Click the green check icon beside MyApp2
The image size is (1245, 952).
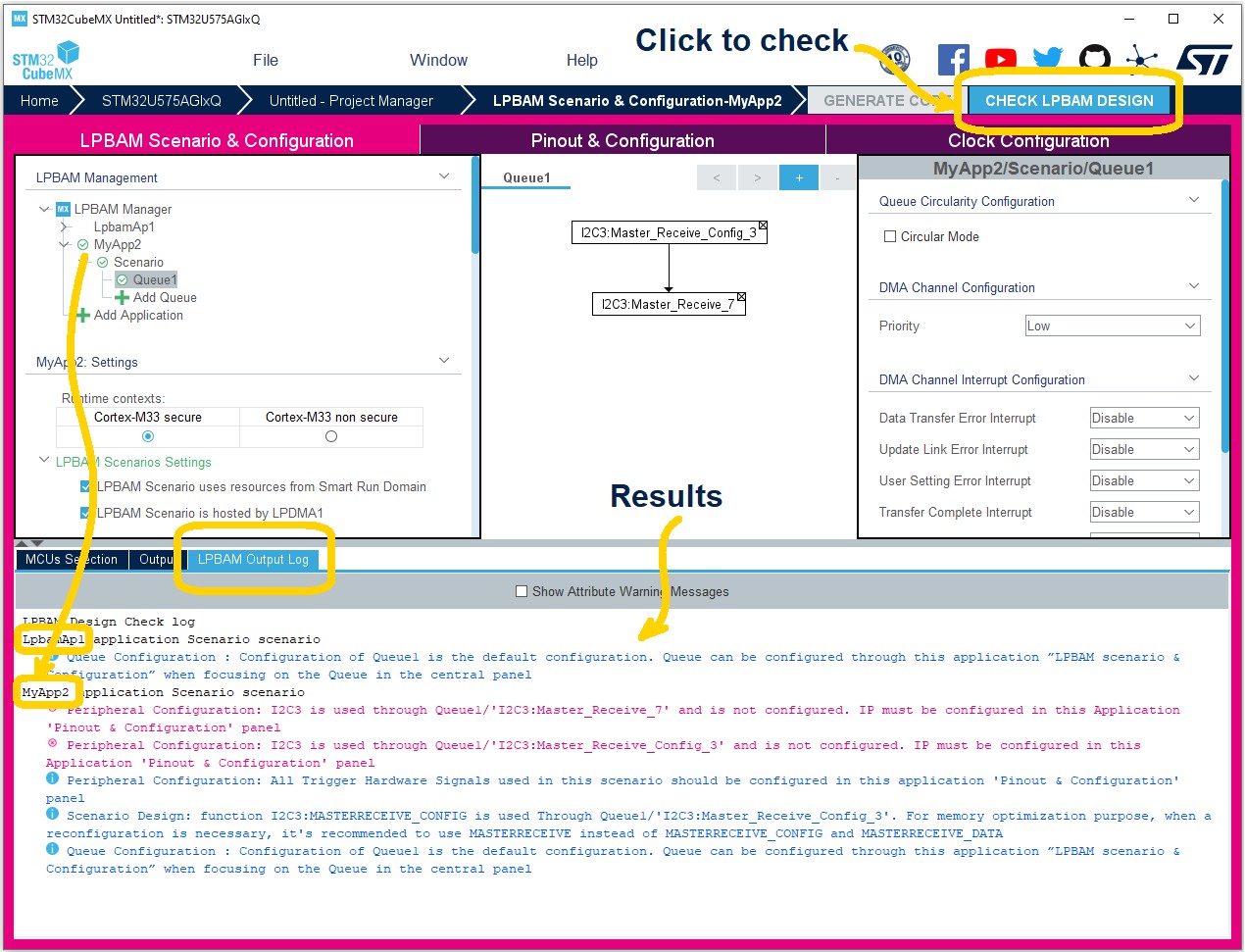point(82,245)
